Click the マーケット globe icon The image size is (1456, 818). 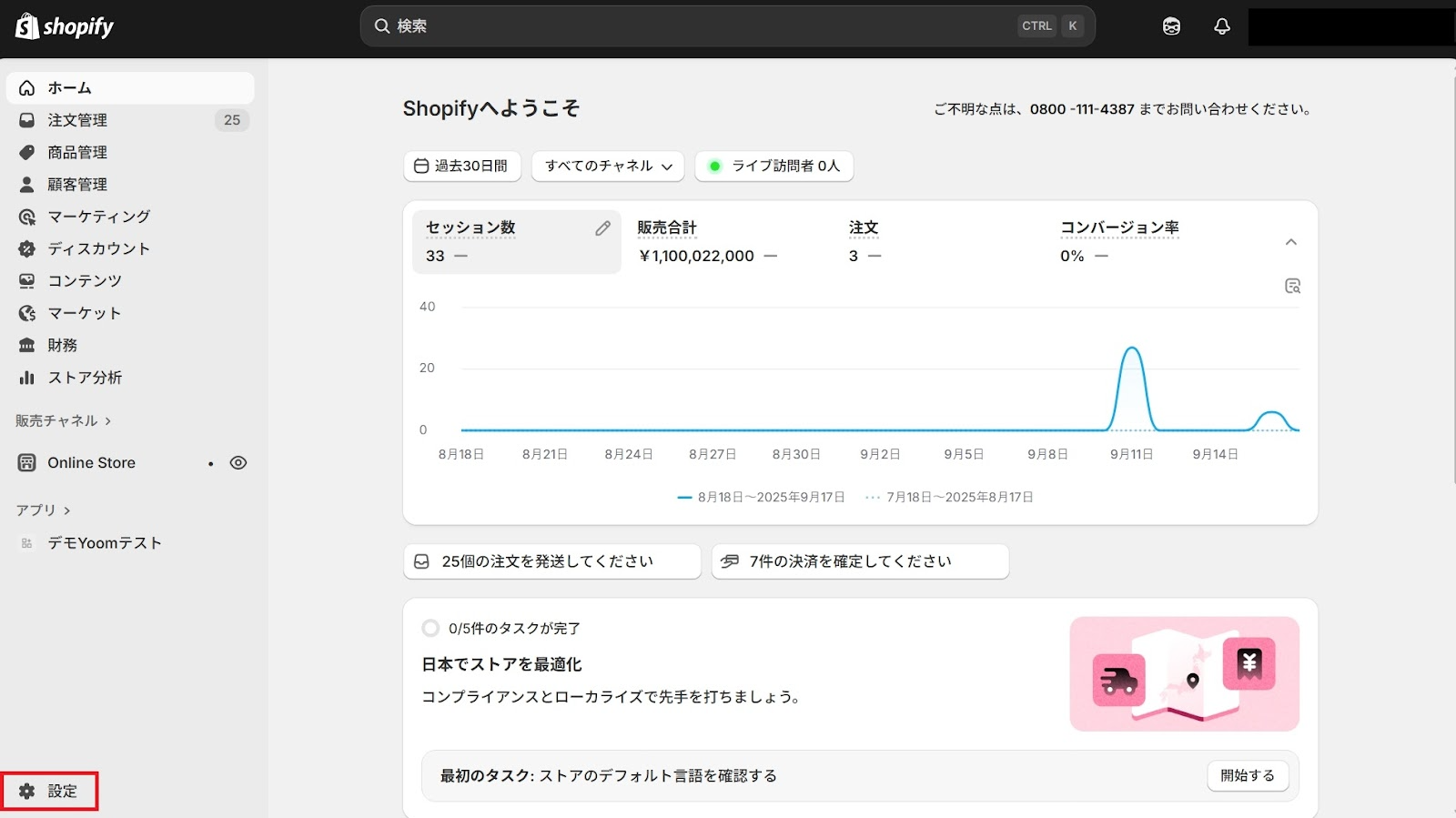point(27,313)
